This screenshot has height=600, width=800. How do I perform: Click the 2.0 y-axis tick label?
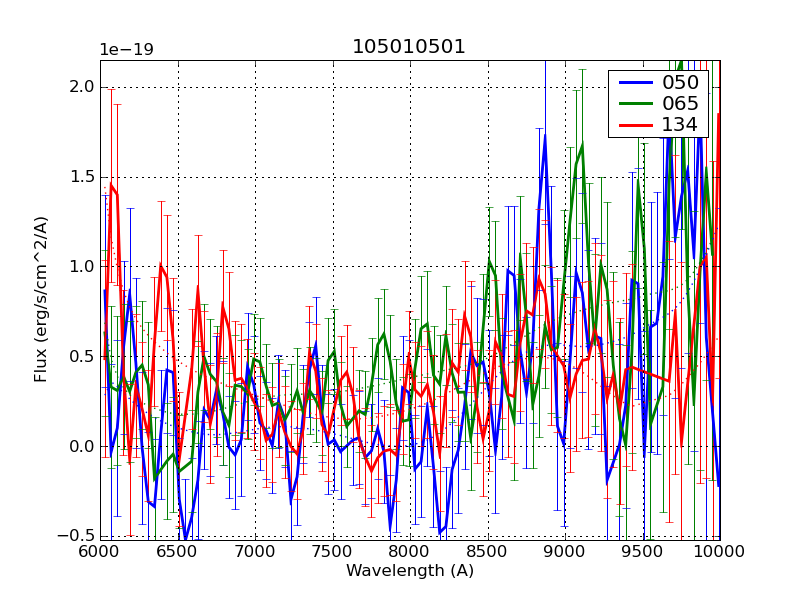[x=82, y=87]
